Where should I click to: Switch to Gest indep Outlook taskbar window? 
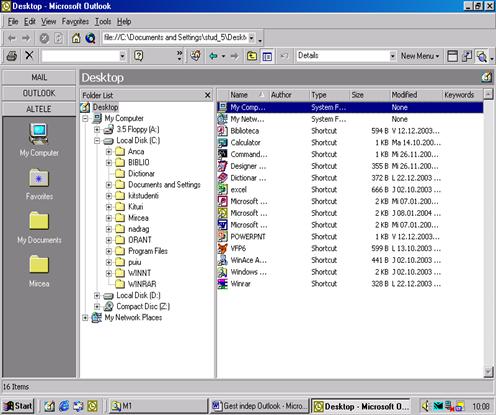pos(259,406)
